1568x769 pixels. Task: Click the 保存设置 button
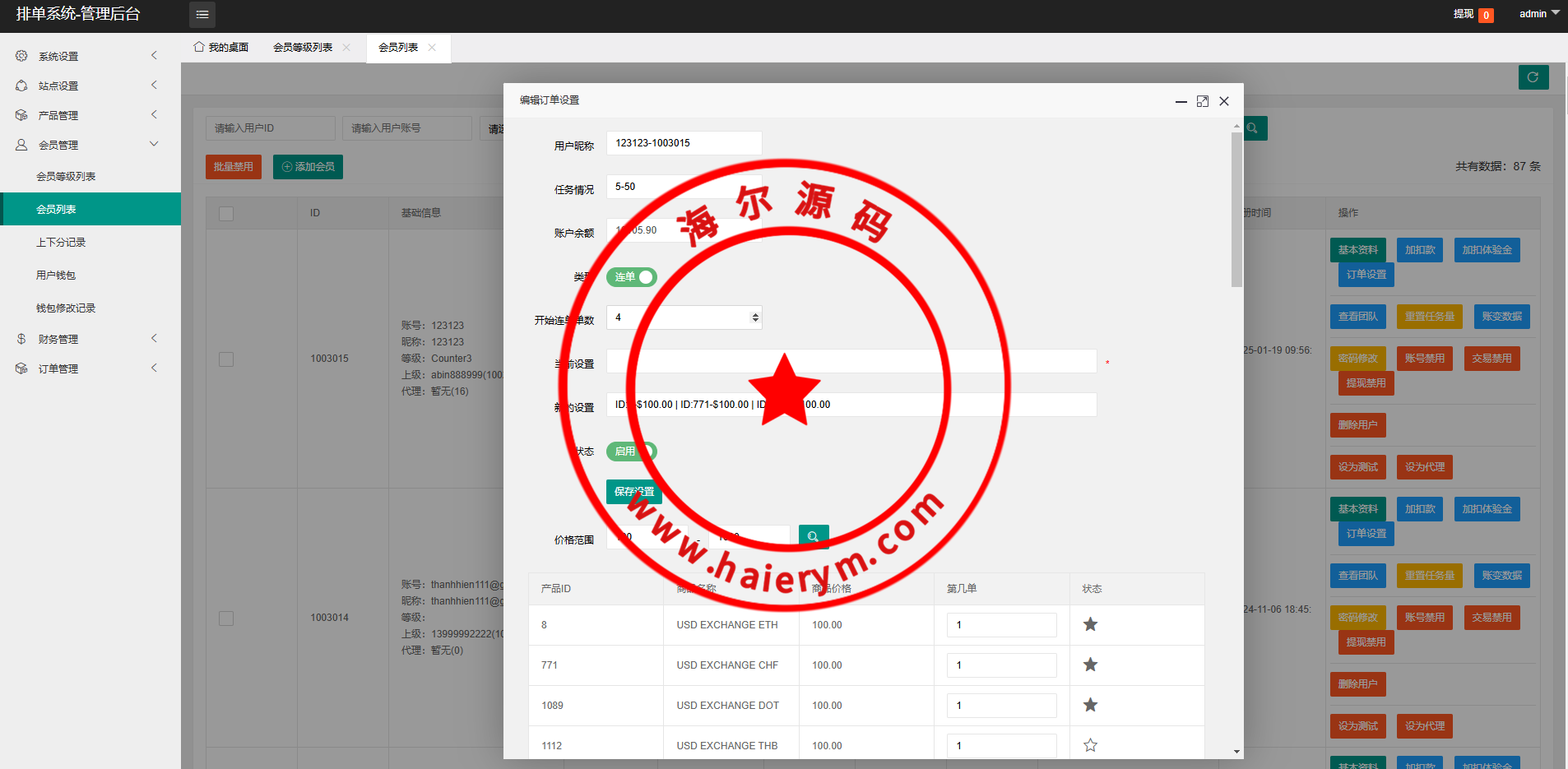point(634,492)
